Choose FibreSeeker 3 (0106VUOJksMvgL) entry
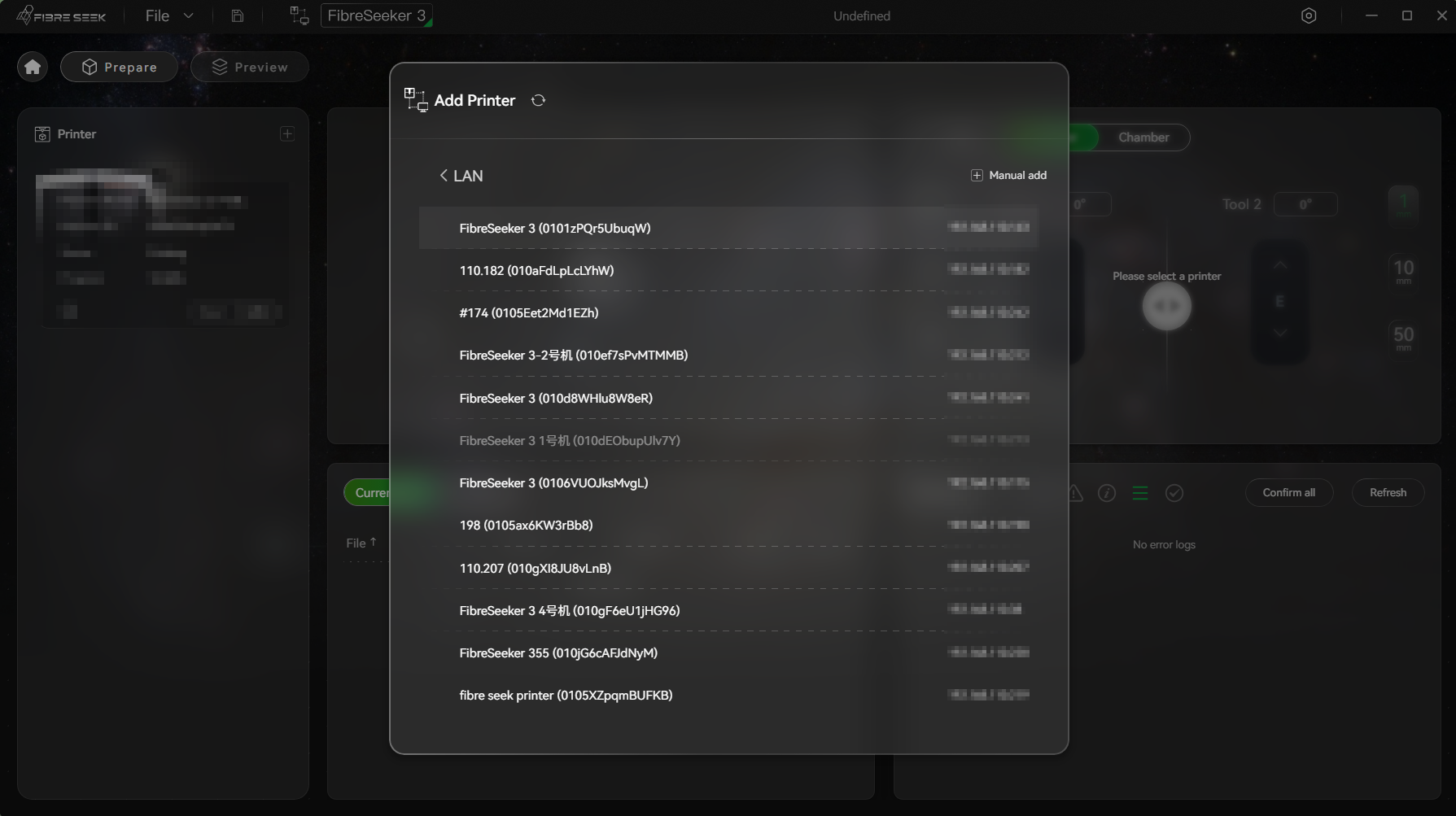This screenshot has width=1456, height=816. [x=728, y=482]
